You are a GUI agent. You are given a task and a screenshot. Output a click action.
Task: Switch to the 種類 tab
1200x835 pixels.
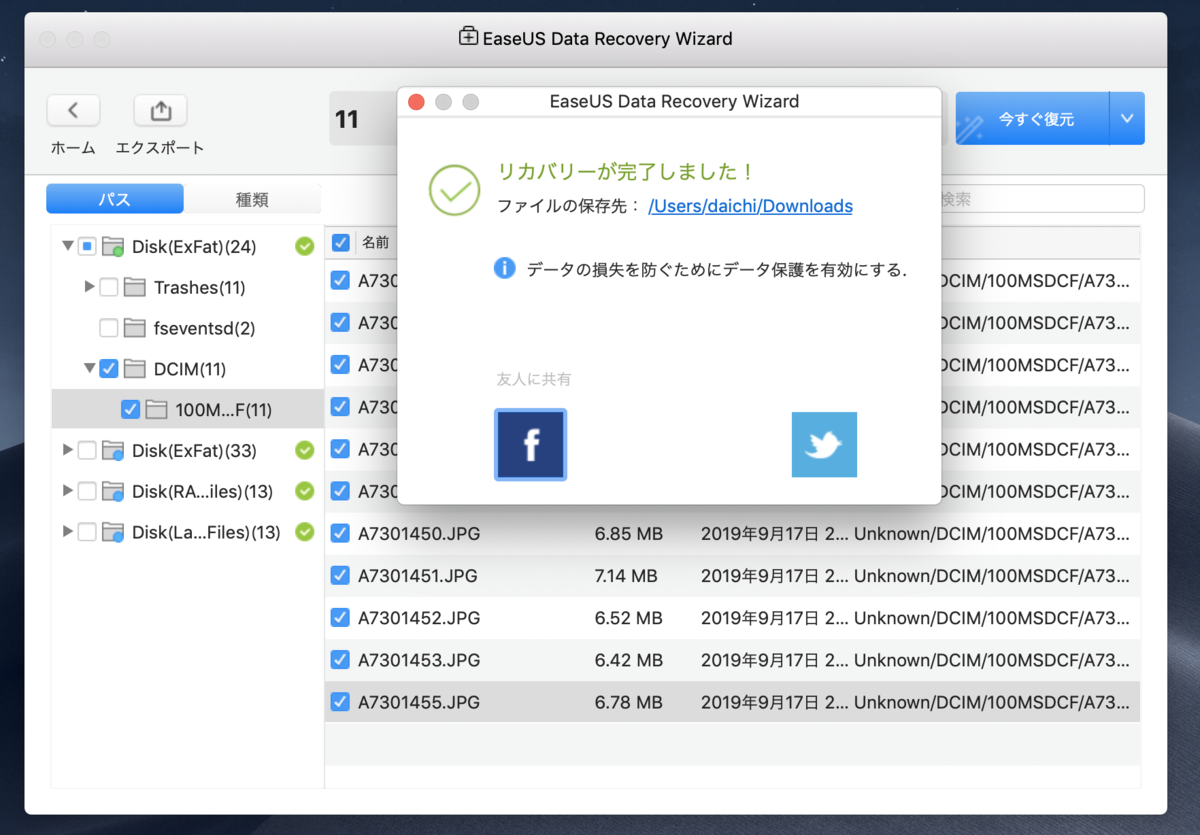pos(252,199)
